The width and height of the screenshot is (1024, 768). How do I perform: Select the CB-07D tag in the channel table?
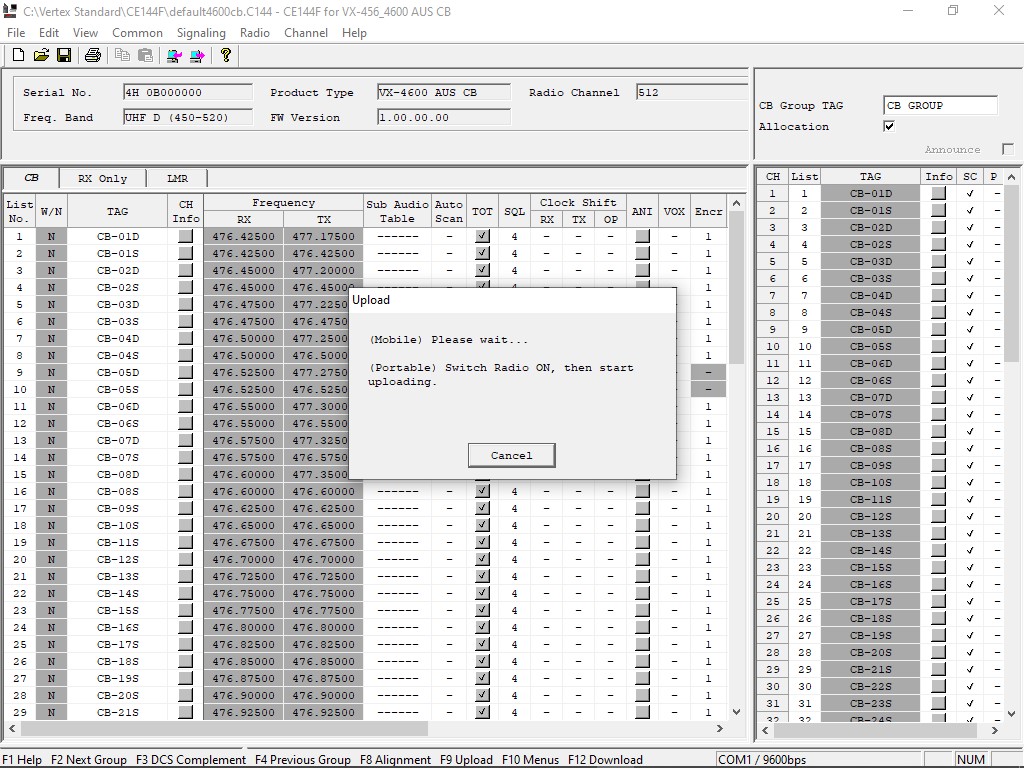coord(118,440)
